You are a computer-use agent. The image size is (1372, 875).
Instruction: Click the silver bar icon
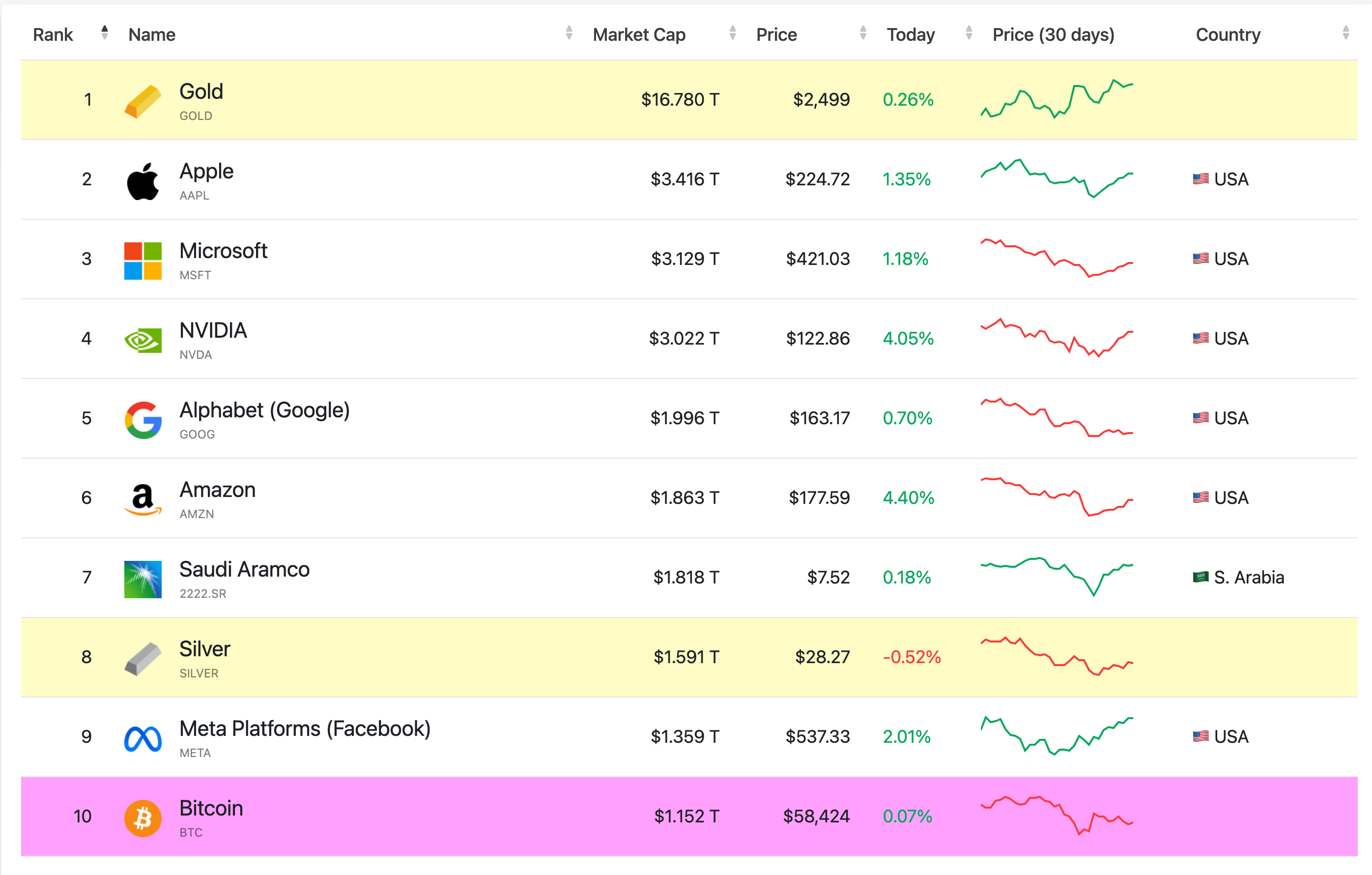coord(143,659)
